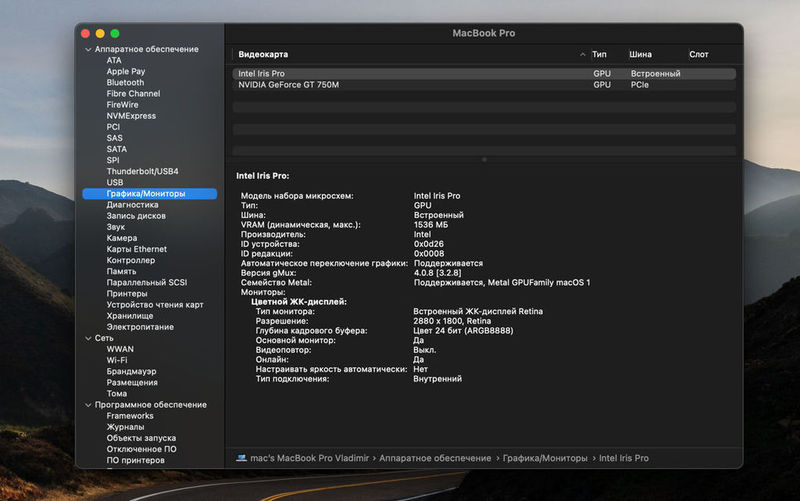Open Wi-Fi network info
This screenshot has height=501, width=800.
(x=117, y=361)
